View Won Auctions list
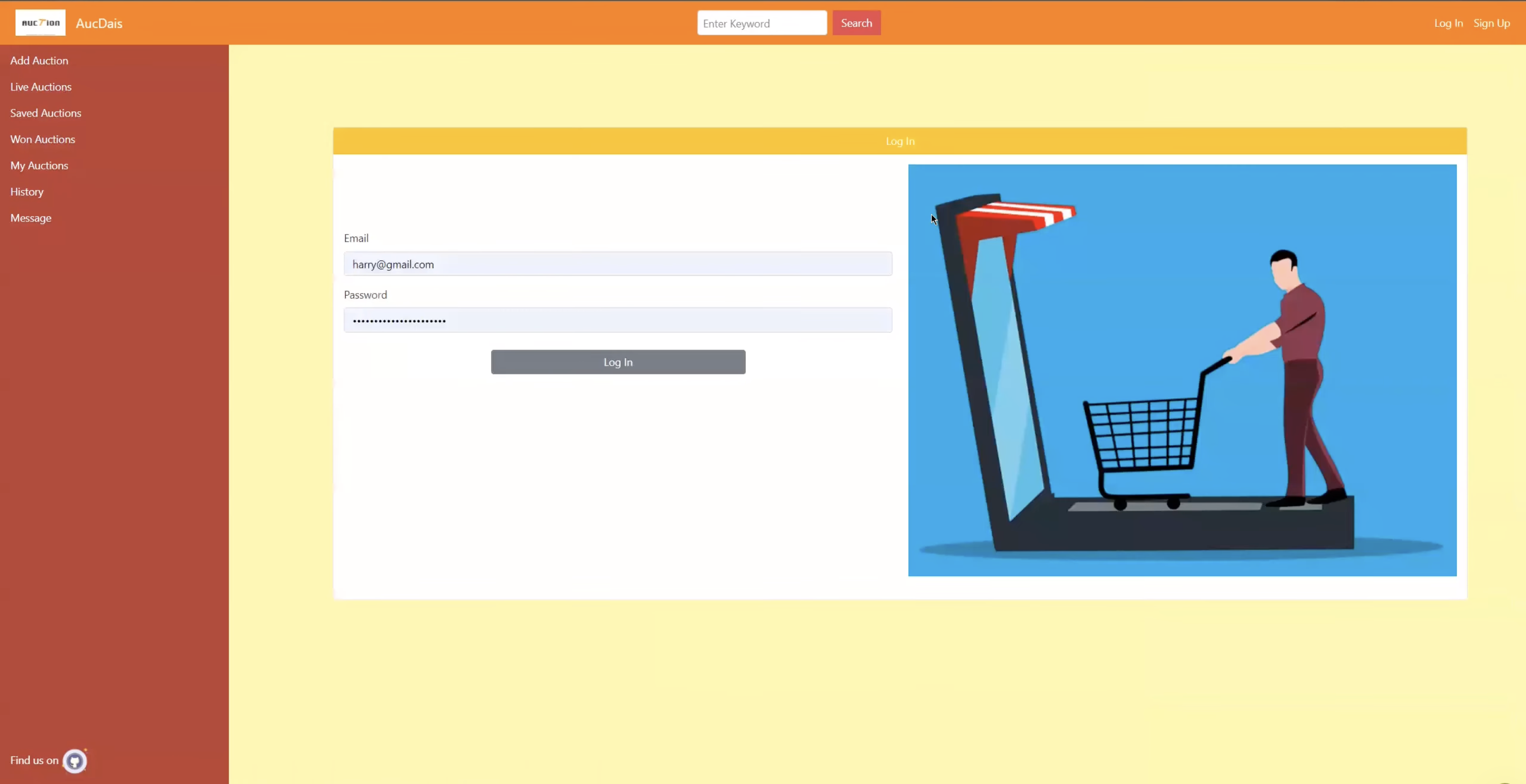 (43, 139)
